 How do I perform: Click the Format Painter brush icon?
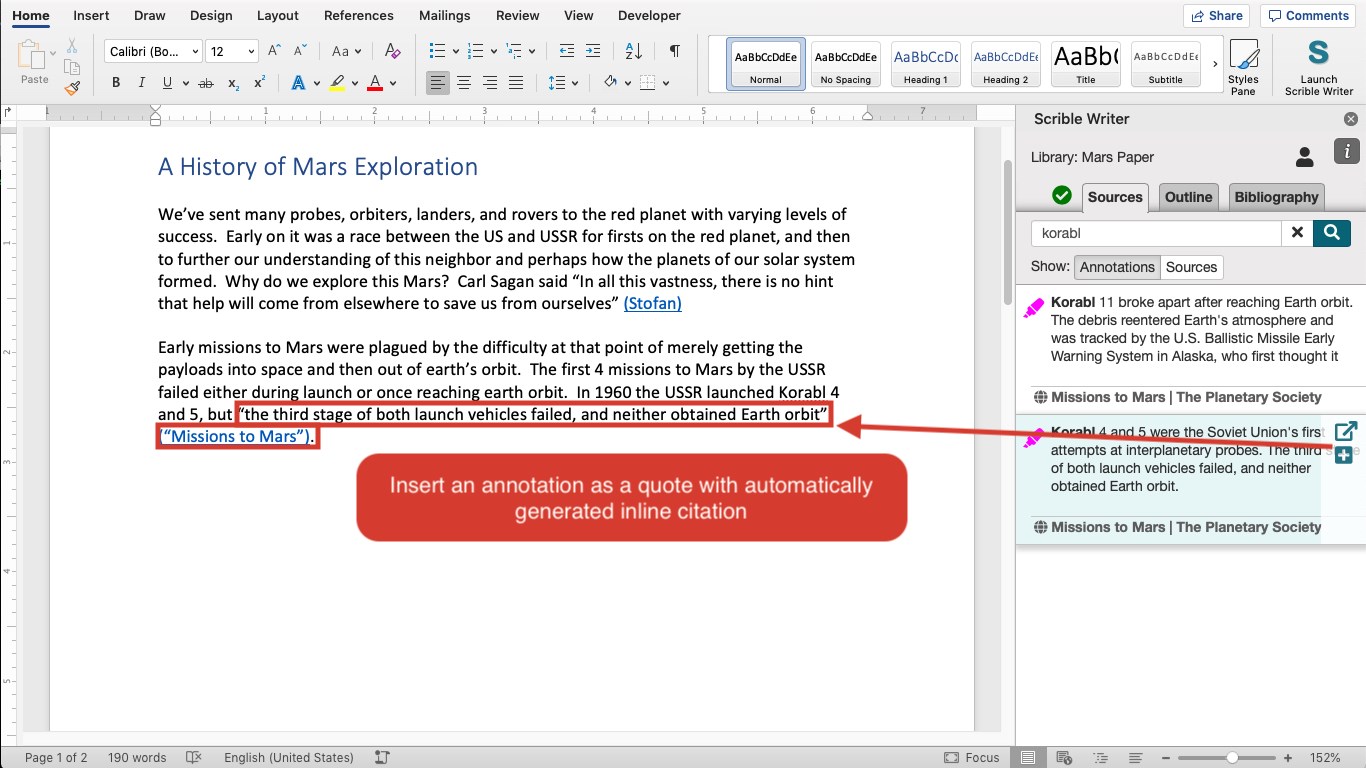[72, 88]
